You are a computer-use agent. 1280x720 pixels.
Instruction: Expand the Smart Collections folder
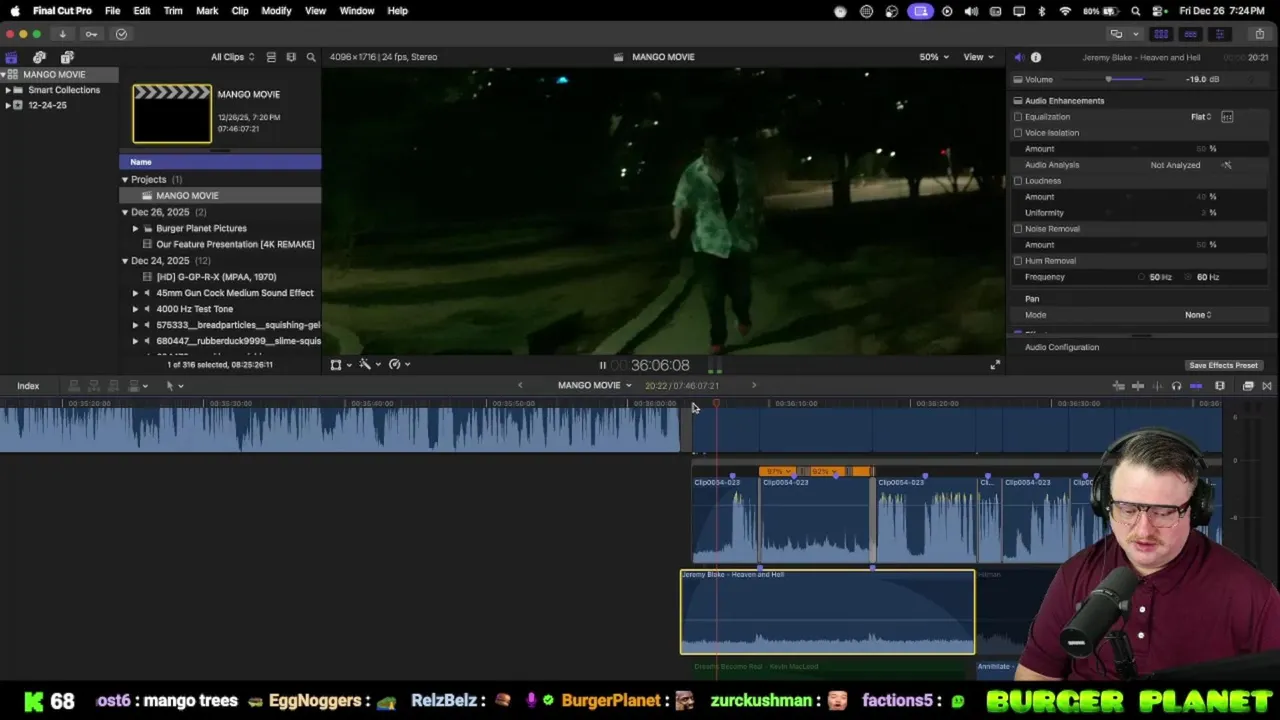pyautogui.click(x=8, y=90)
